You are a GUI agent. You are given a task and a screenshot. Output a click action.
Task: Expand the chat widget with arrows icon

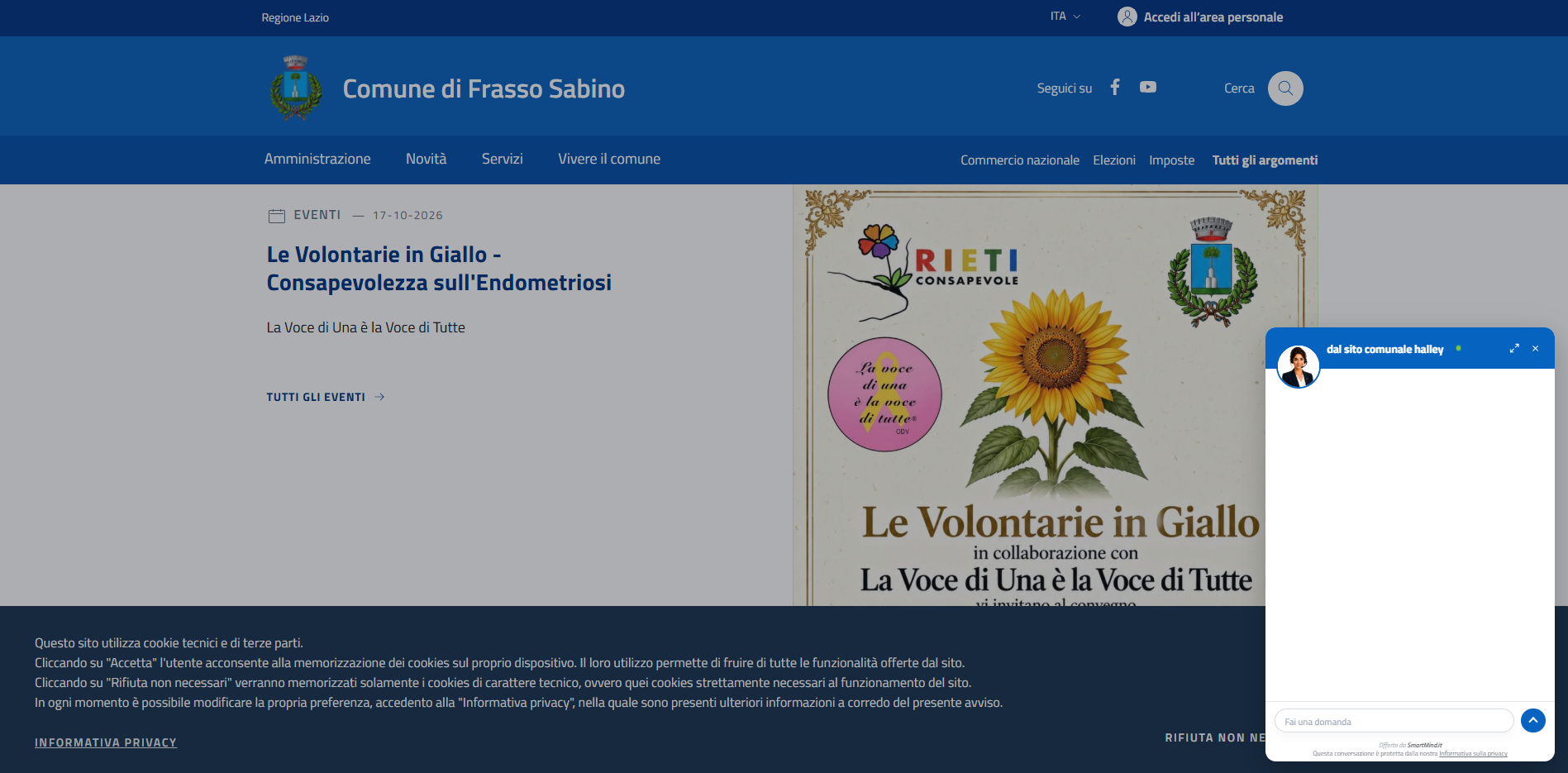1514,349
